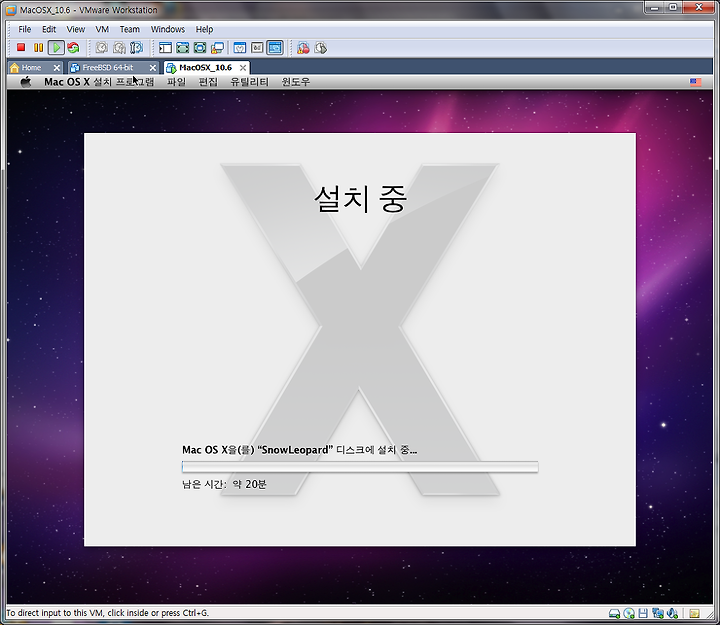Reset the virtual machine with the red-green icon
This screenshot has width=720, height=625.
coord(73,47)
